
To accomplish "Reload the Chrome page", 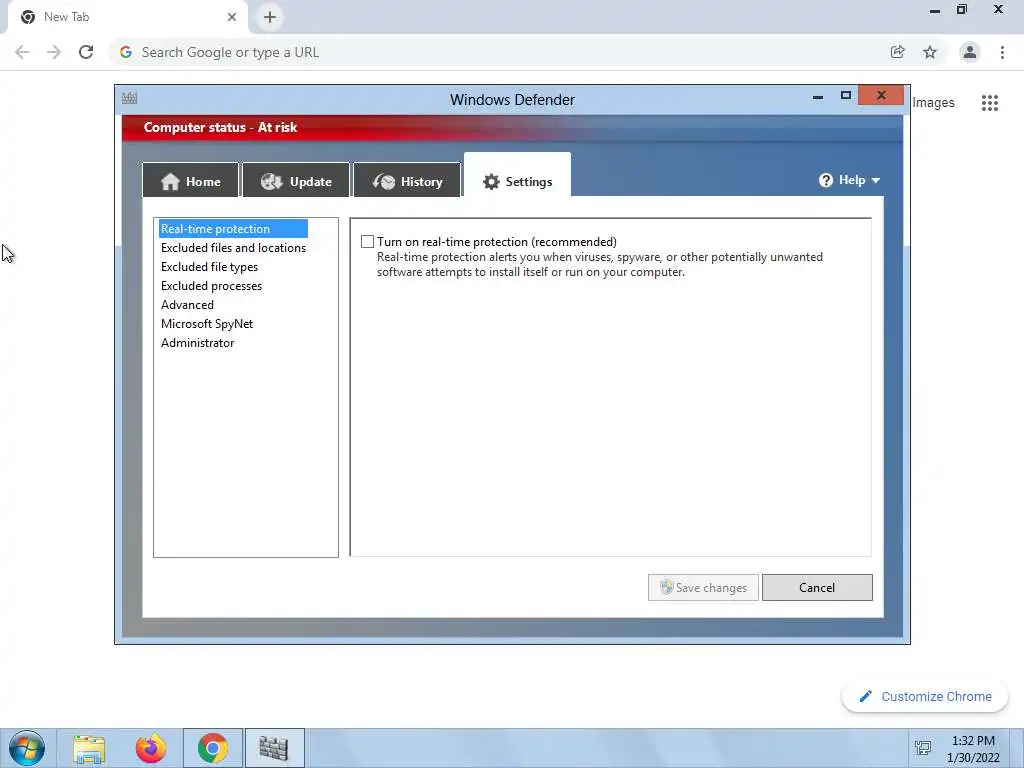I will 86,52.
